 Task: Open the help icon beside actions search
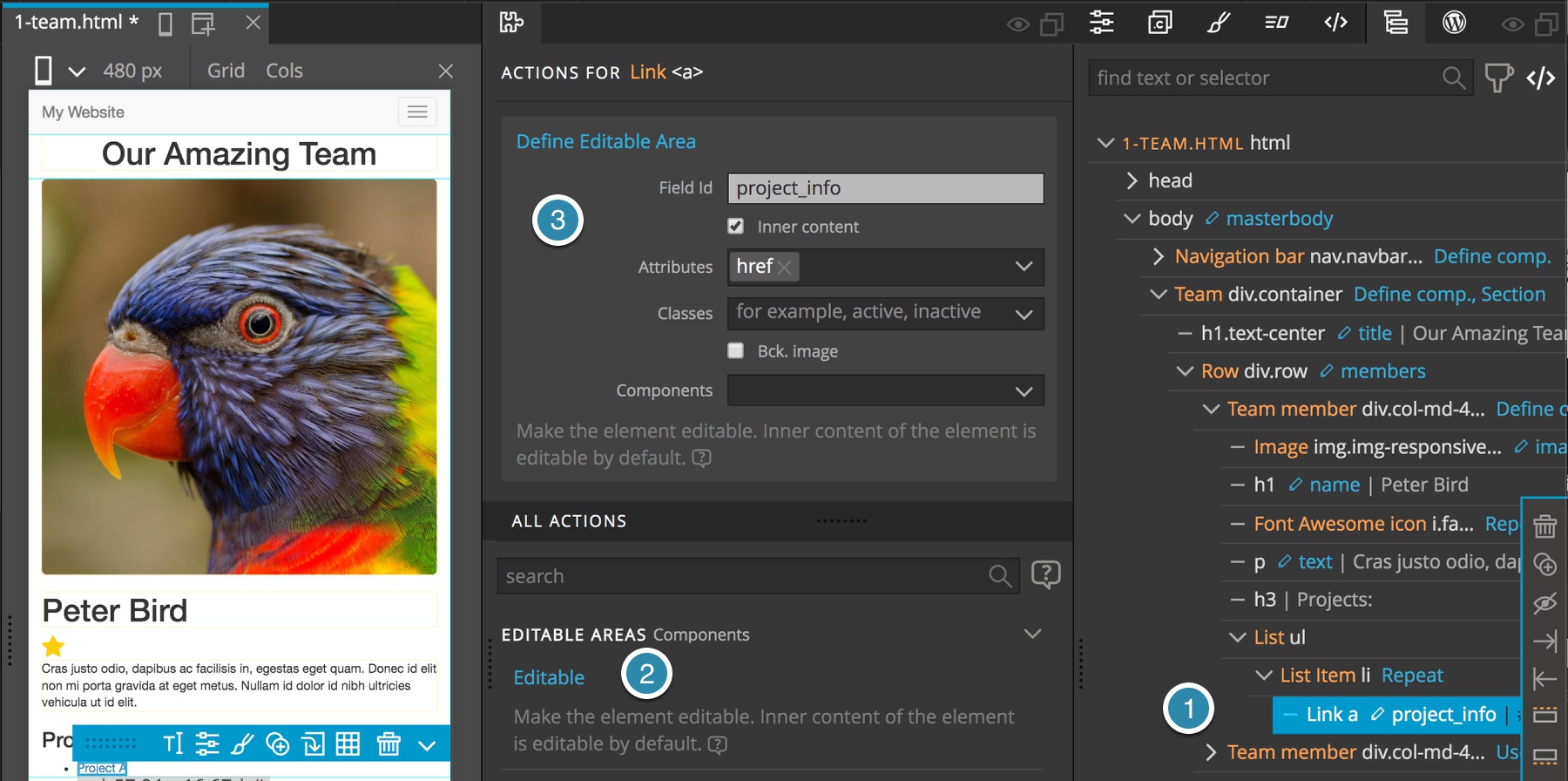[1045, 574]
